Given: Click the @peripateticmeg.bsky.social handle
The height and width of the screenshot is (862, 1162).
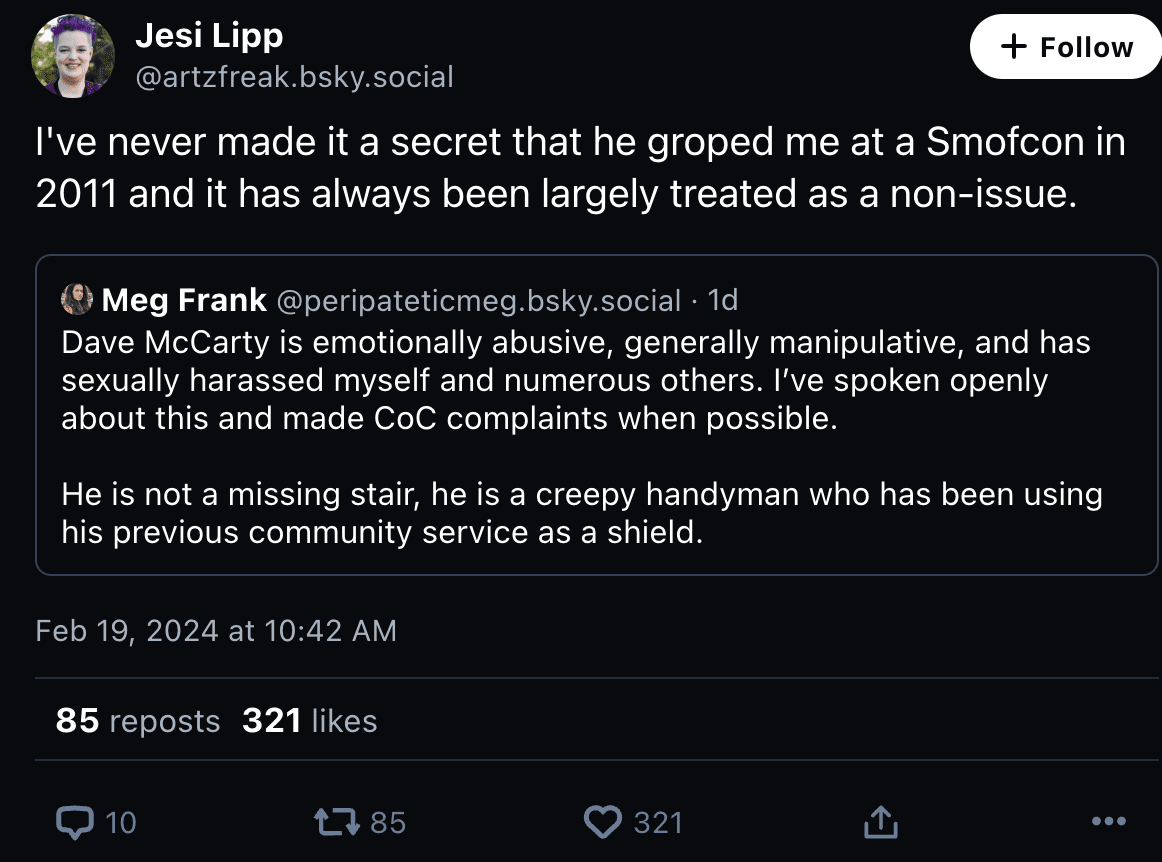Looking at the screenshot, I should (478, 299).
